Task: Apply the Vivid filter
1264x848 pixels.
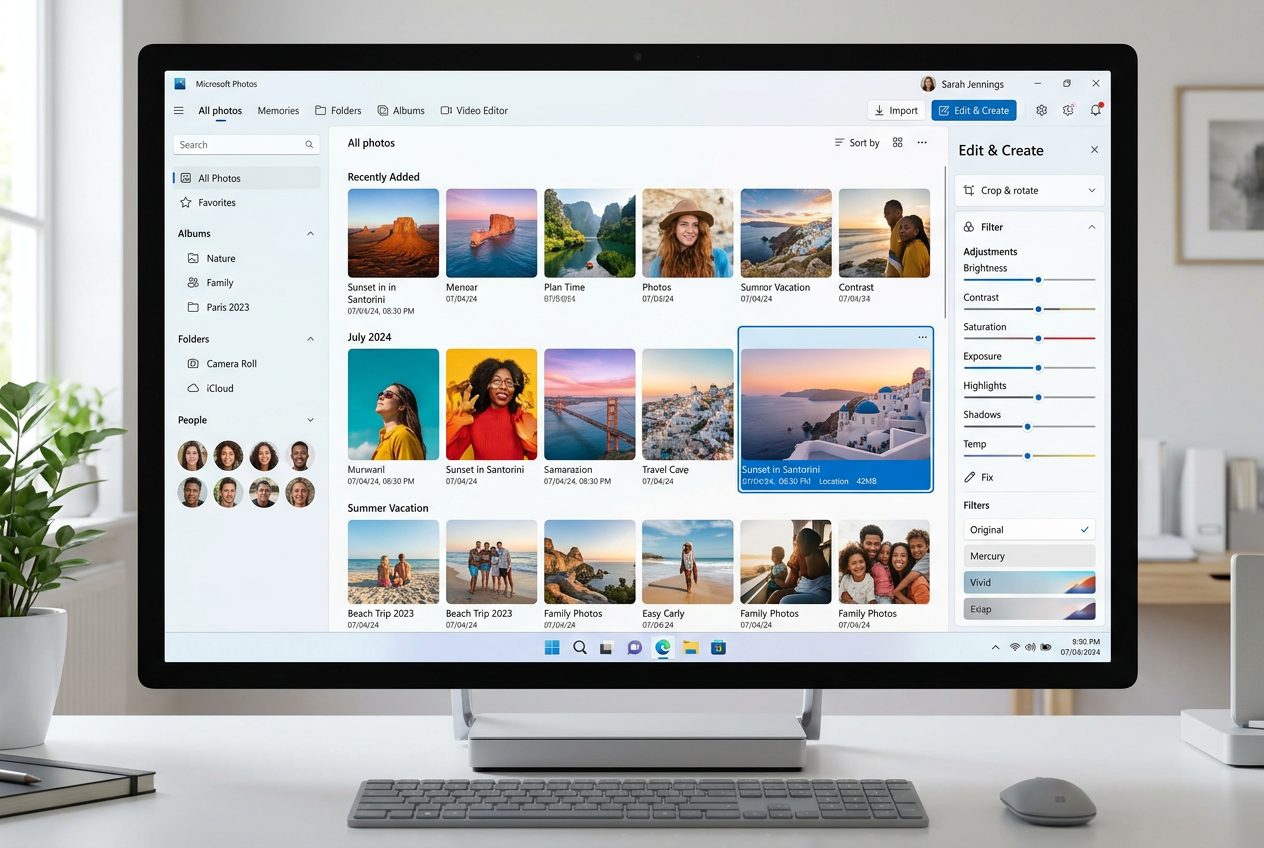Action: pyautogui.click(x=1029, y=582)
